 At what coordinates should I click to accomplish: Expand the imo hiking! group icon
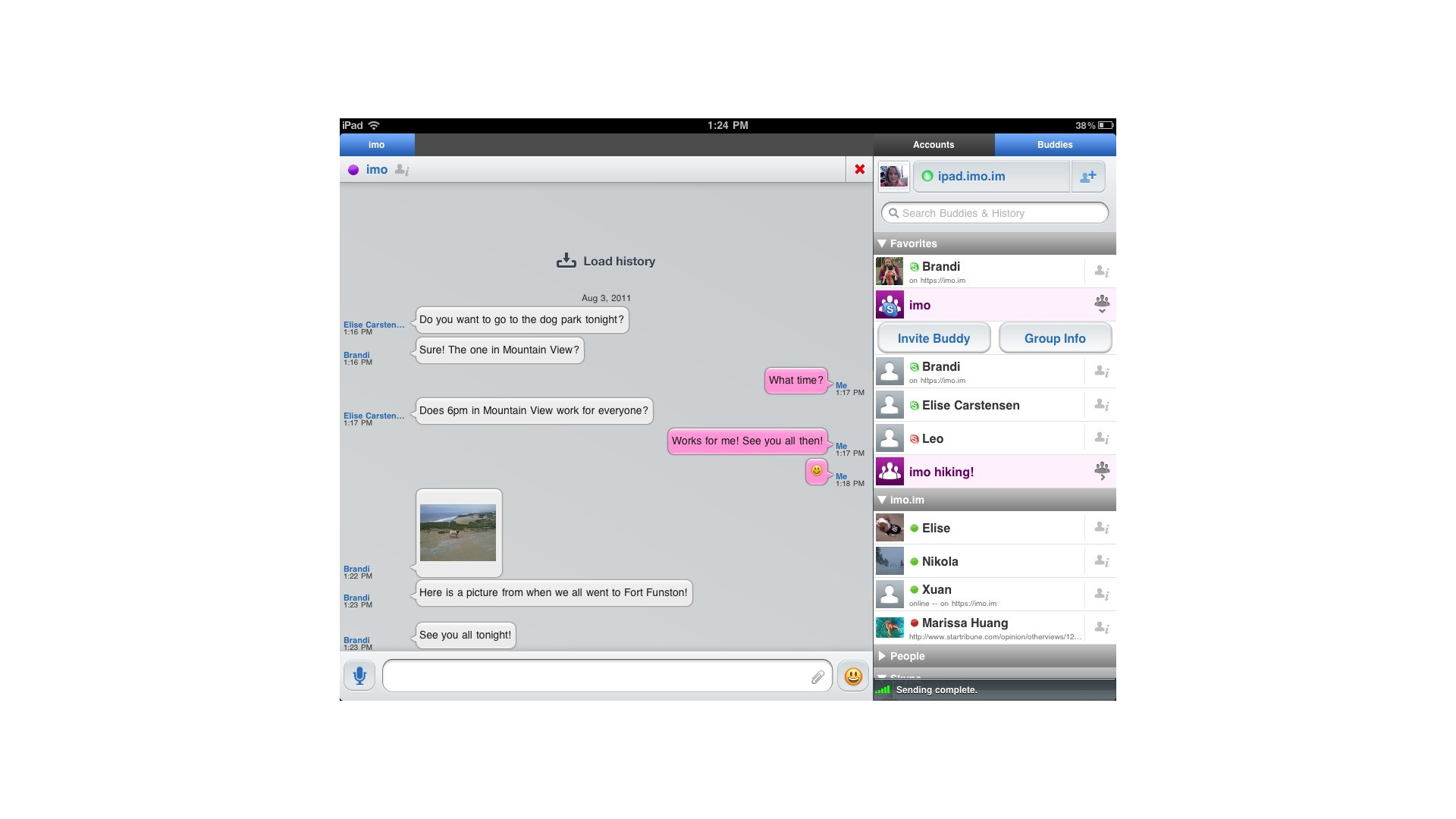click(x=1102, y=472)
